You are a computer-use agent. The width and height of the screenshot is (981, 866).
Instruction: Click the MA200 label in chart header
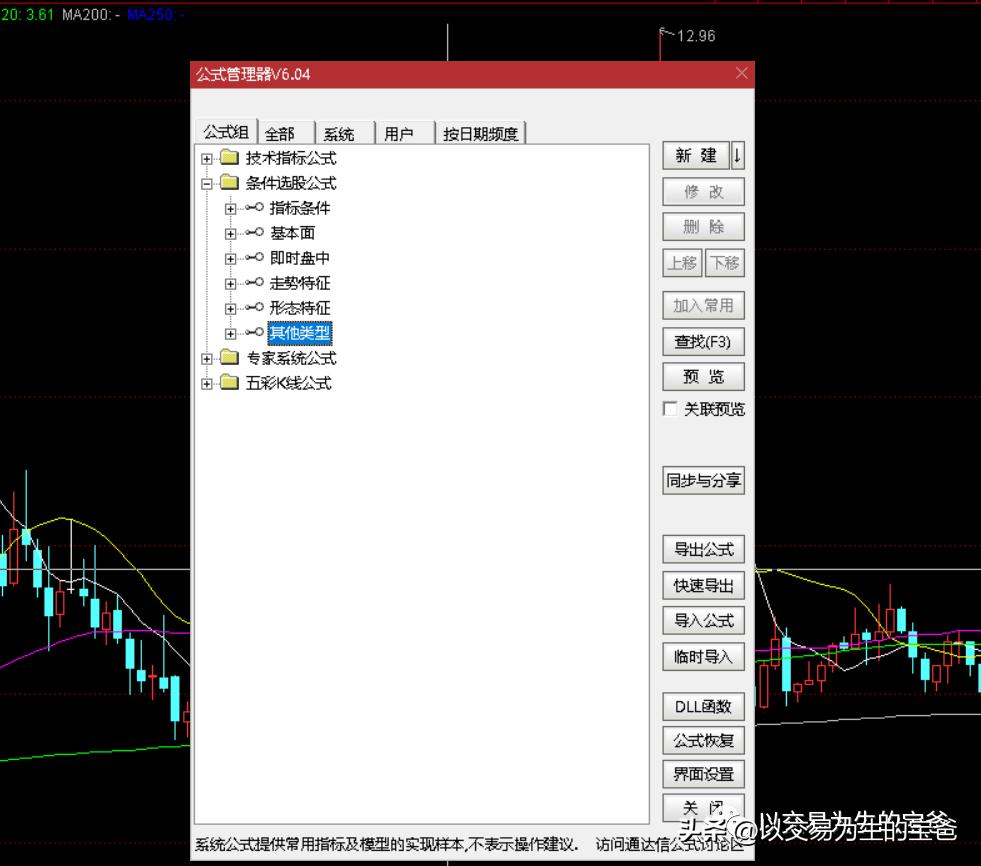pos(91,14)
